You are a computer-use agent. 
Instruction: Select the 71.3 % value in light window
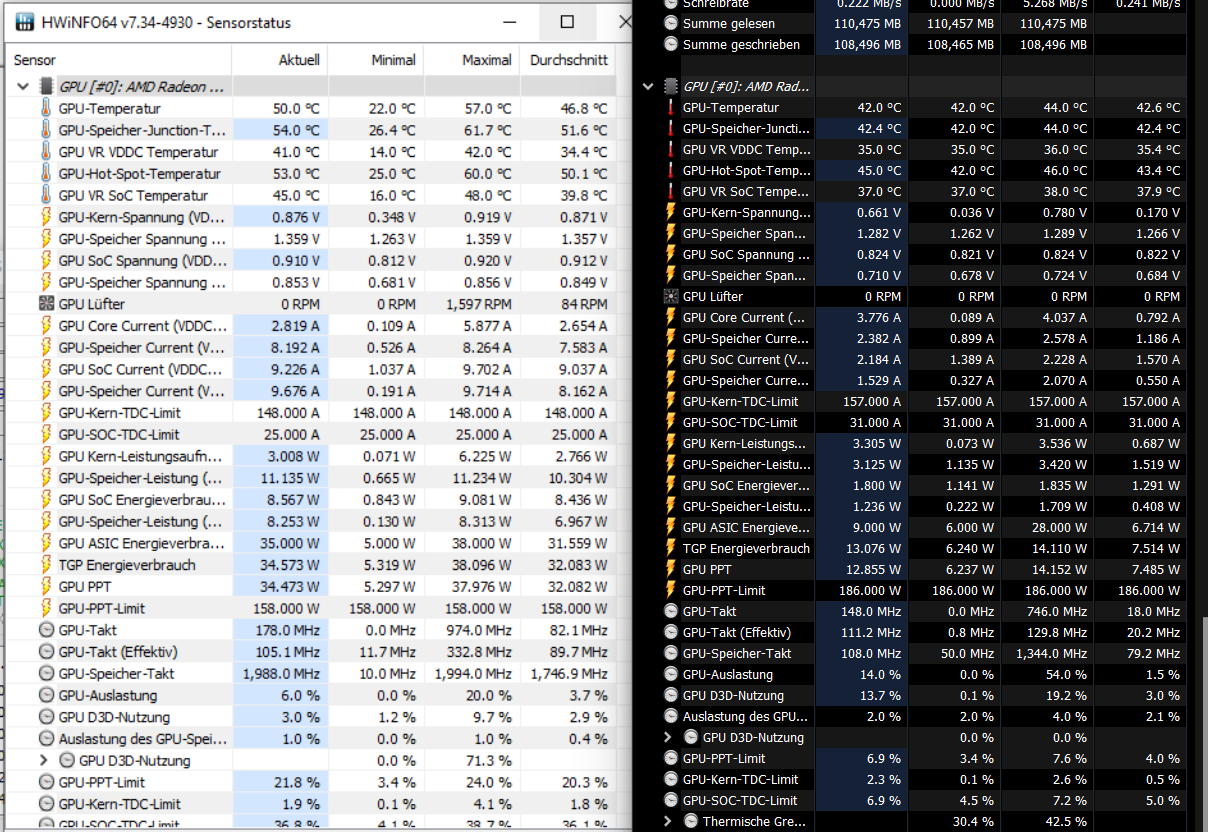coord(490,760)
